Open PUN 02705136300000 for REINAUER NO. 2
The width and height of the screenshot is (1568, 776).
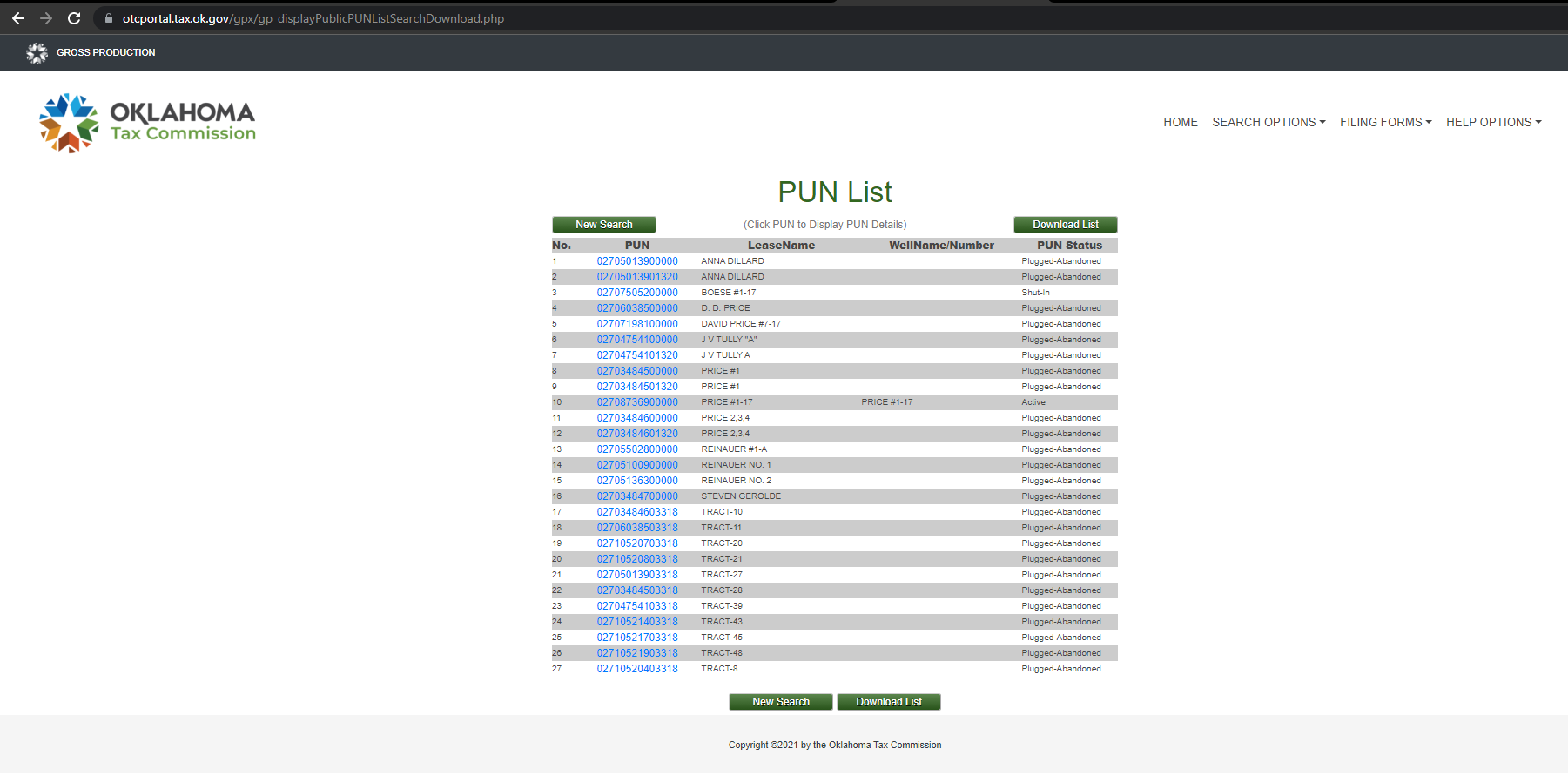click(x=637, y=481)
